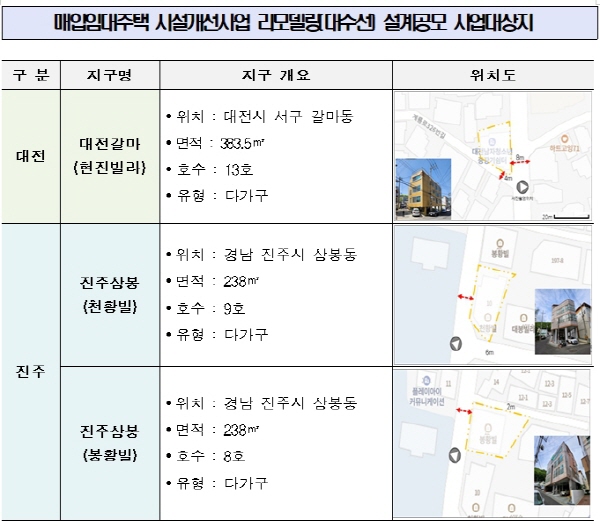Select the 진주삼봉 (봉황빌) district cell

108,443
